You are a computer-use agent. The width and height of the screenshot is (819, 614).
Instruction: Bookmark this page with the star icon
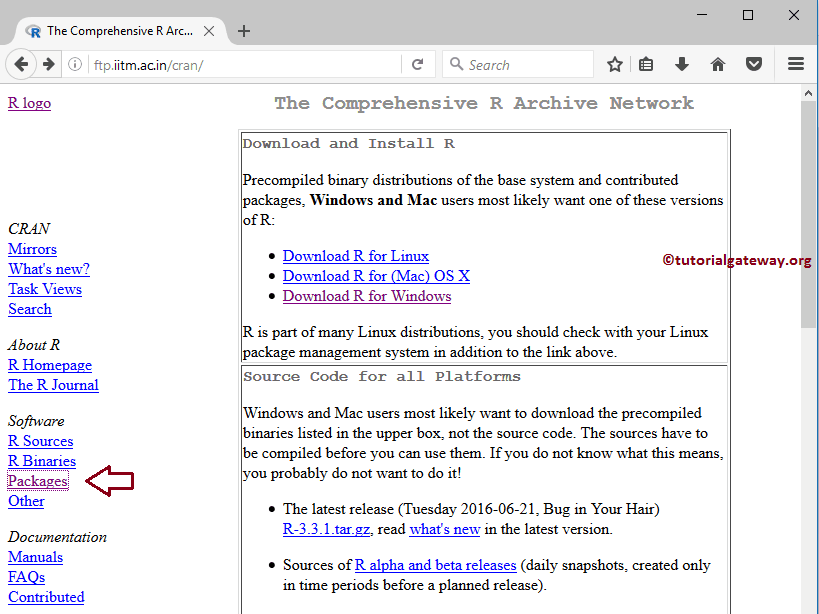(x=614, y=63)
